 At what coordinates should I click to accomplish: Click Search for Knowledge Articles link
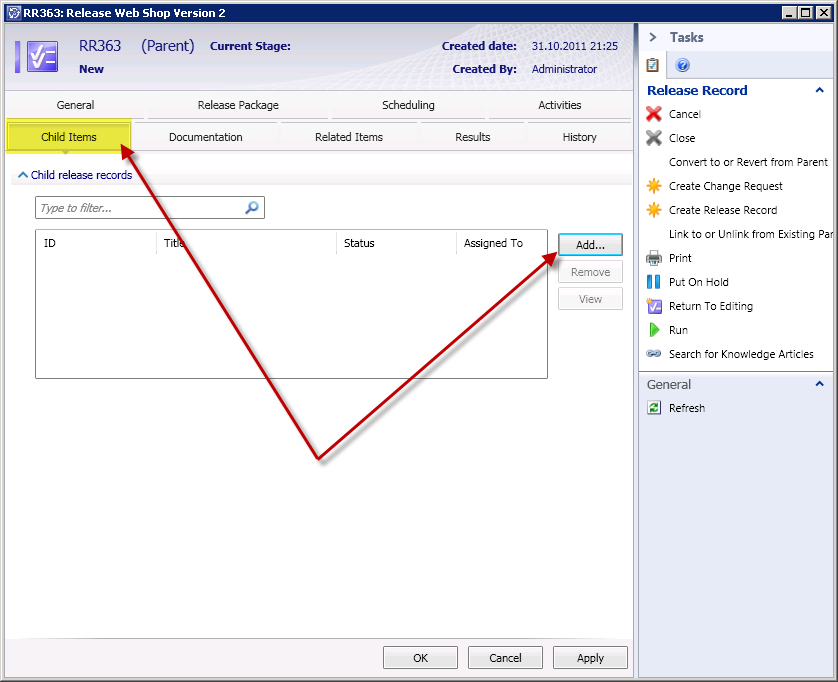click(x=741, y=354)
